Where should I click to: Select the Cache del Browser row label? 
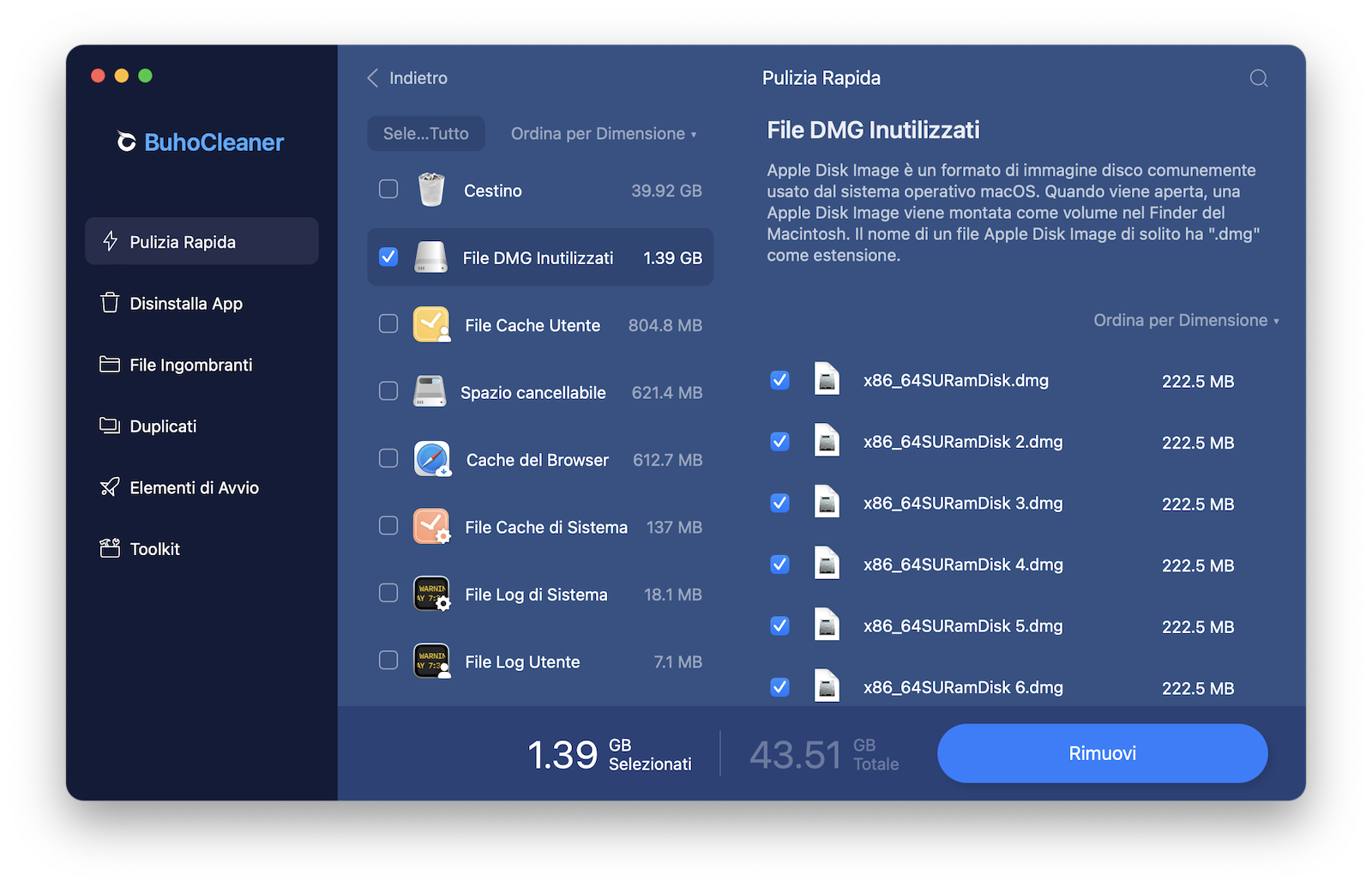pos(537,460)
